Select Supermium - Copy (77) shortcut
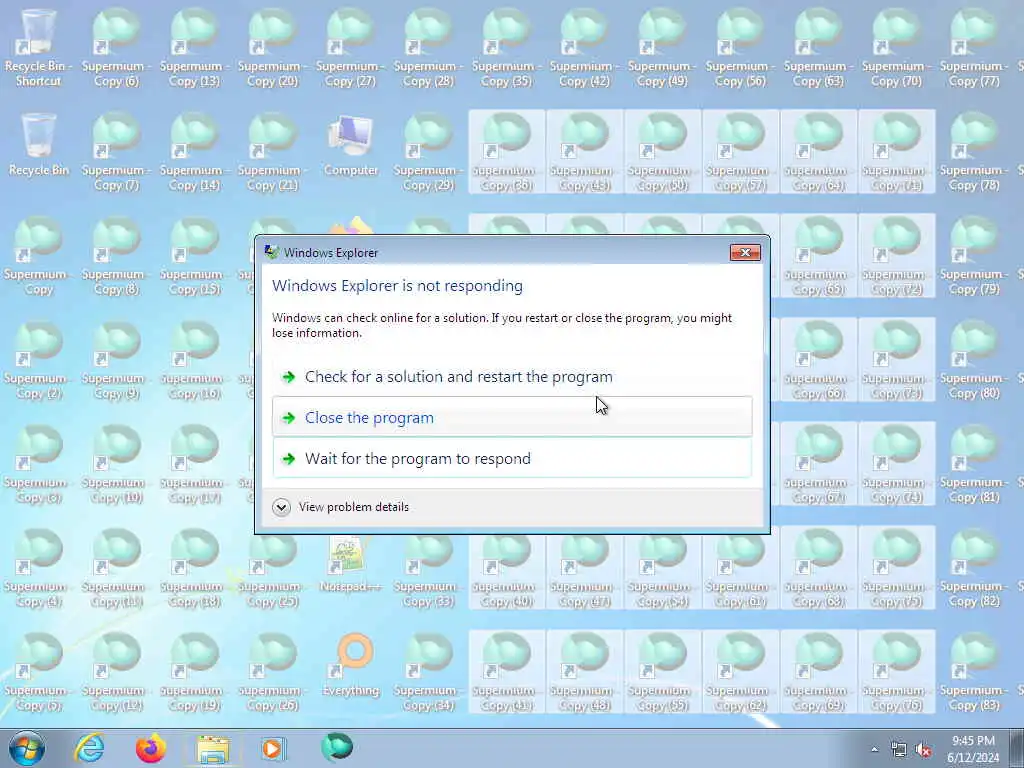 click(x=974, y=48)
